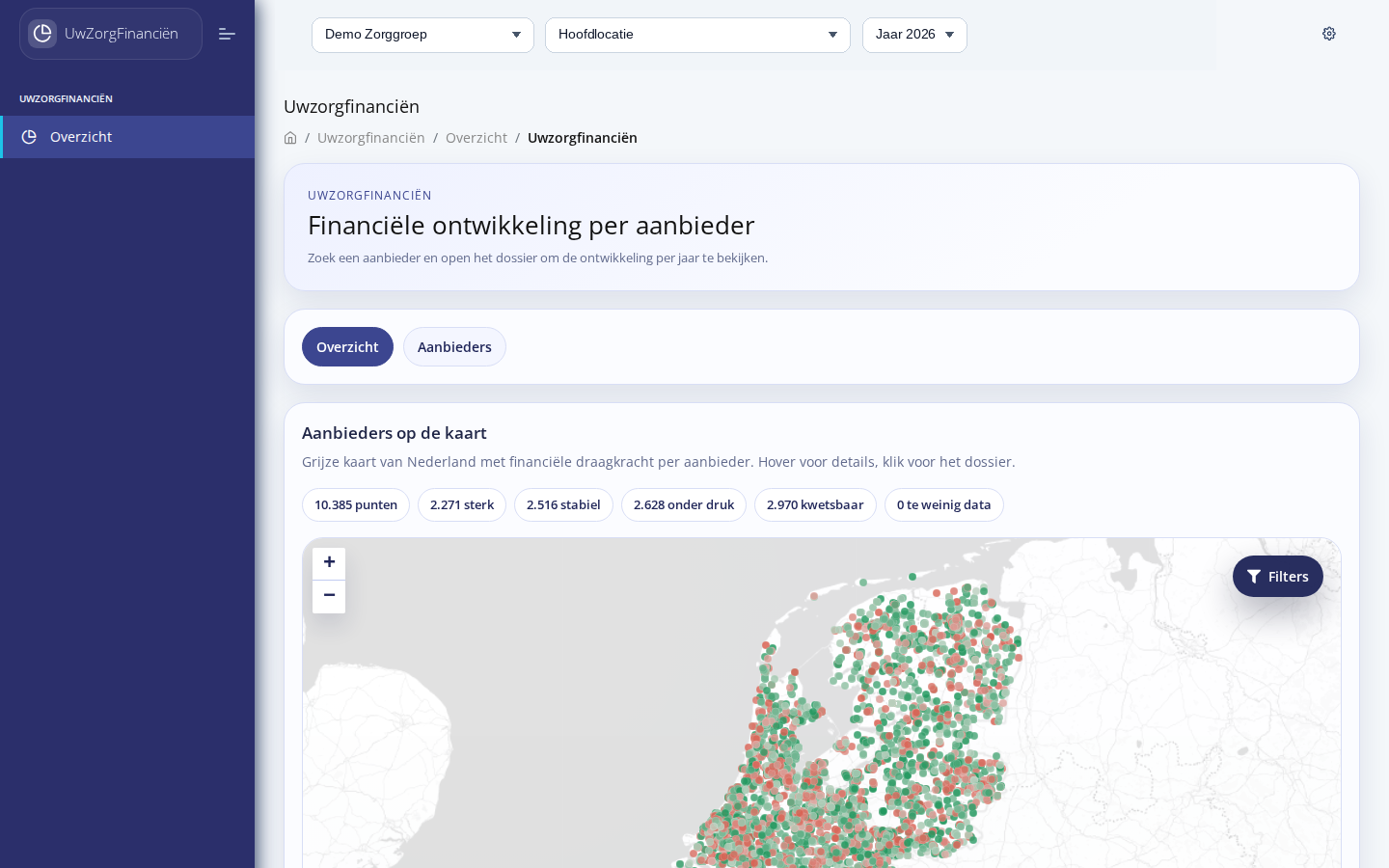Click the 2.271 sterk chip

[x=462, y=505]
